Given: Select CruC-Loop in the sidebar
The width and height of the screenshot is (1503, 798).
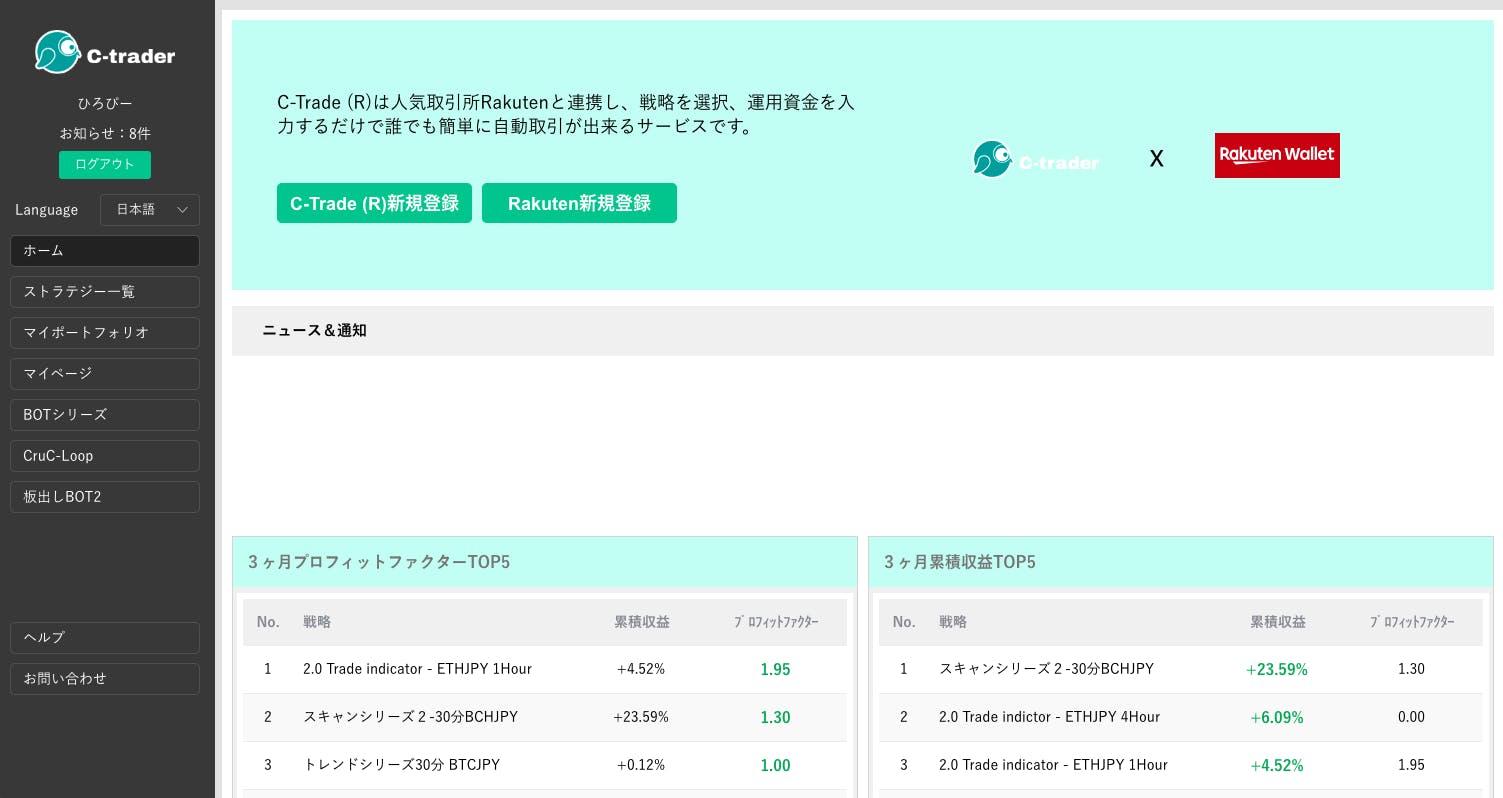Looking at the screenshot, I should click(104, 455).
